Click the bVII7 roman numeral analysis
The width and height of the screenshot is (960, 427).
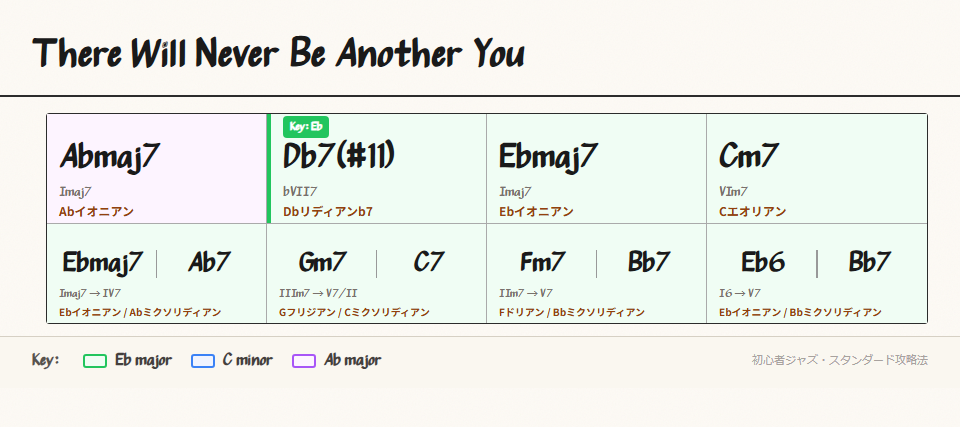[300, 192]
